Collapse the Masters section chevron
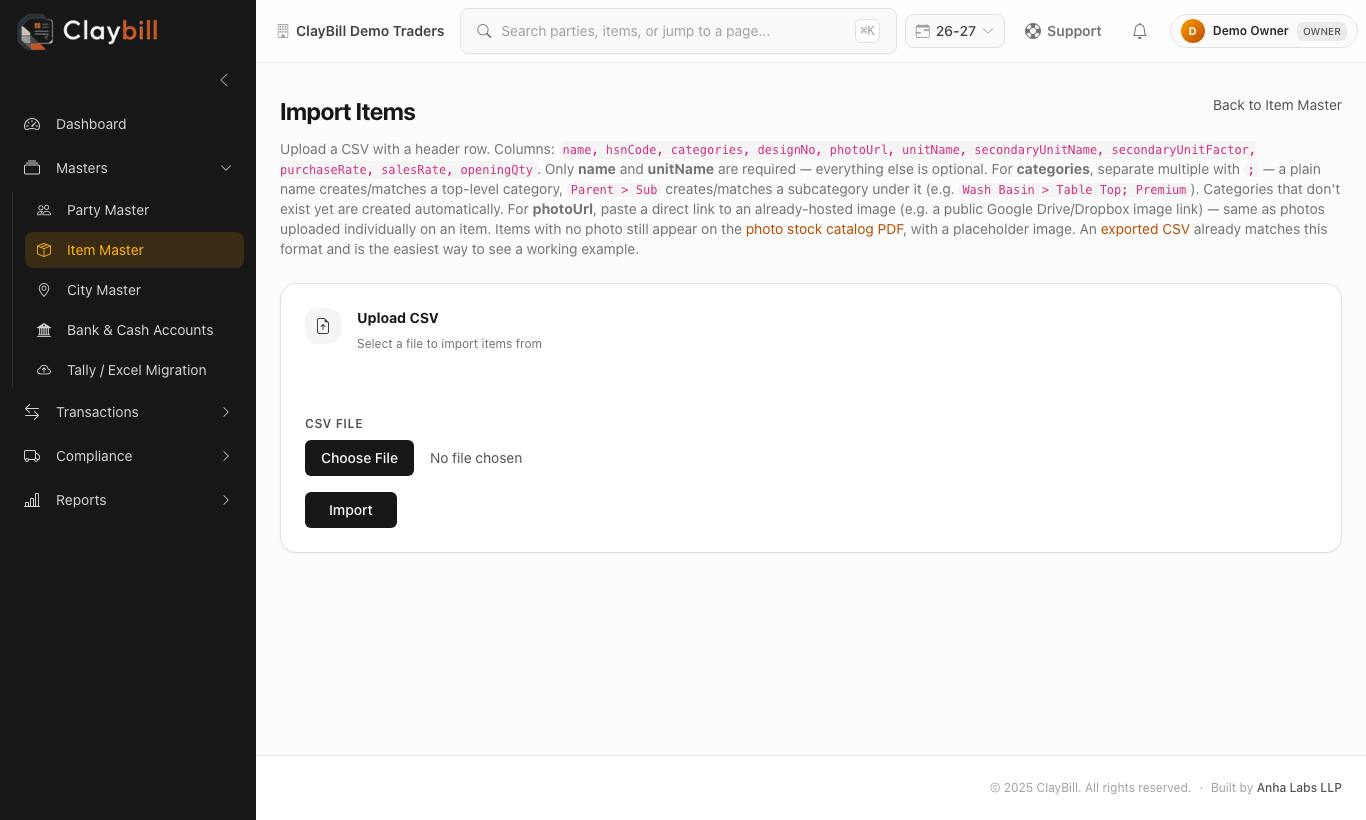1366x820 pixels. click(x=226, y=168)
